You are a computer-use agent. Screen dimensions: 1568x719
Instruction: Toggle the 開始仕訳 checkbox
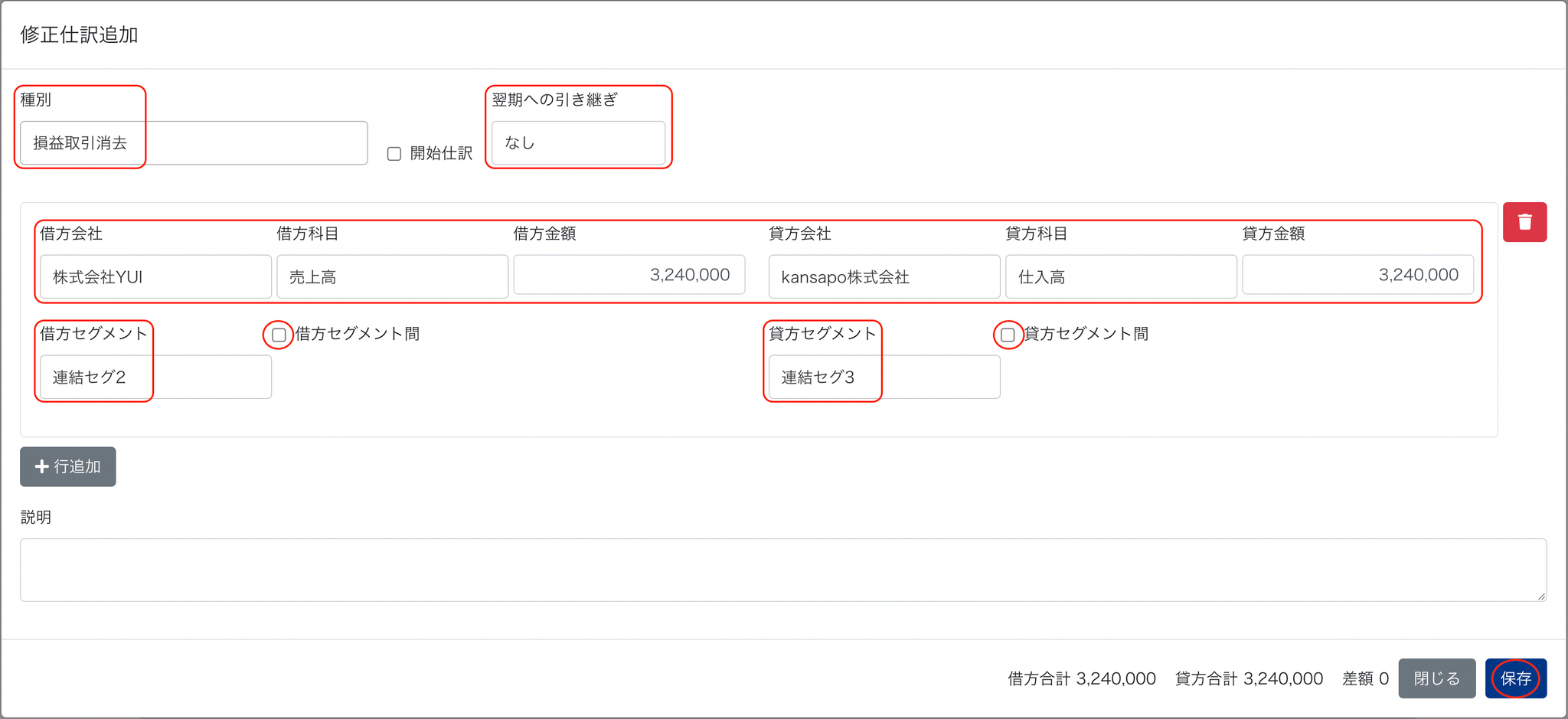click(x=394, y=154)
